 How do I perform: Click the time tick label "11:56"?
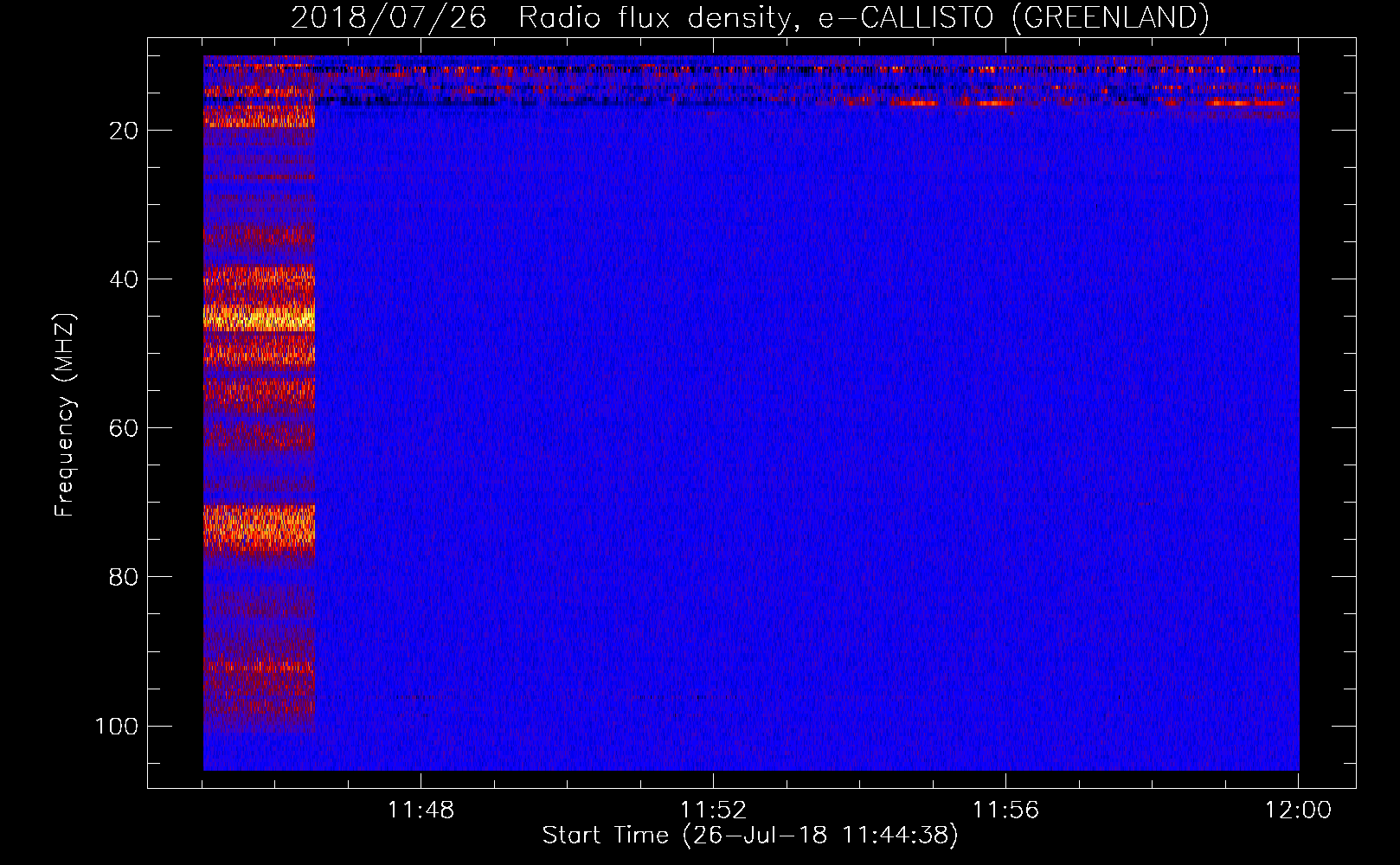click(x=1005, y=811)
